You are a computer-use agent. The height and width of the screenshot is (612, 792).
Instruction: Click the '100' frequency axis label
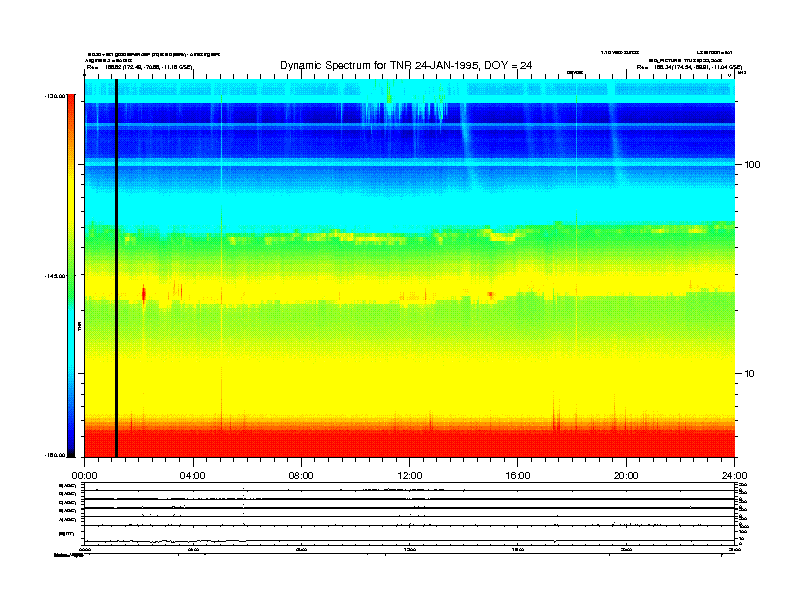click(752, 165)
